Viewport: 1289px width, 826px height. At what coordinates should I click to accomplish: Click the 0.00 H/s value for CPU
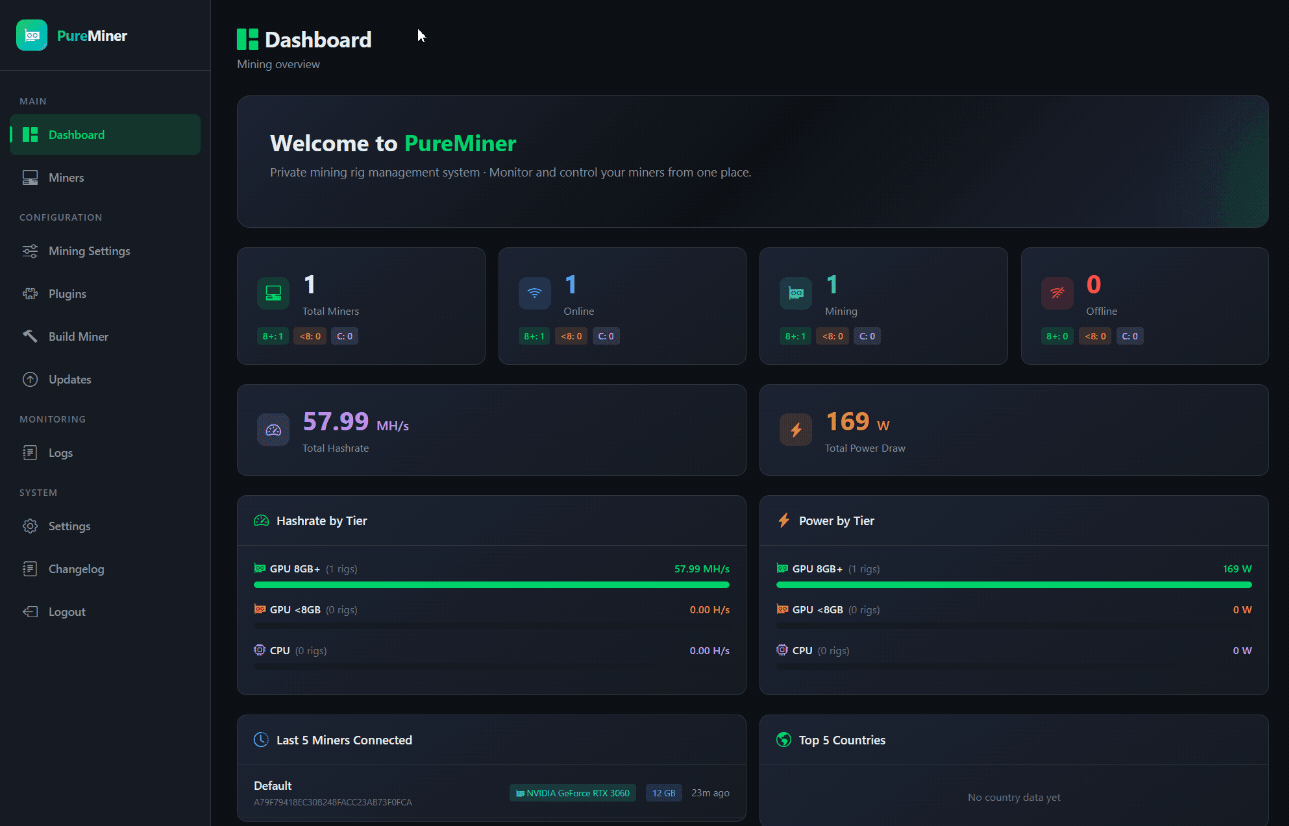(709, 651)
